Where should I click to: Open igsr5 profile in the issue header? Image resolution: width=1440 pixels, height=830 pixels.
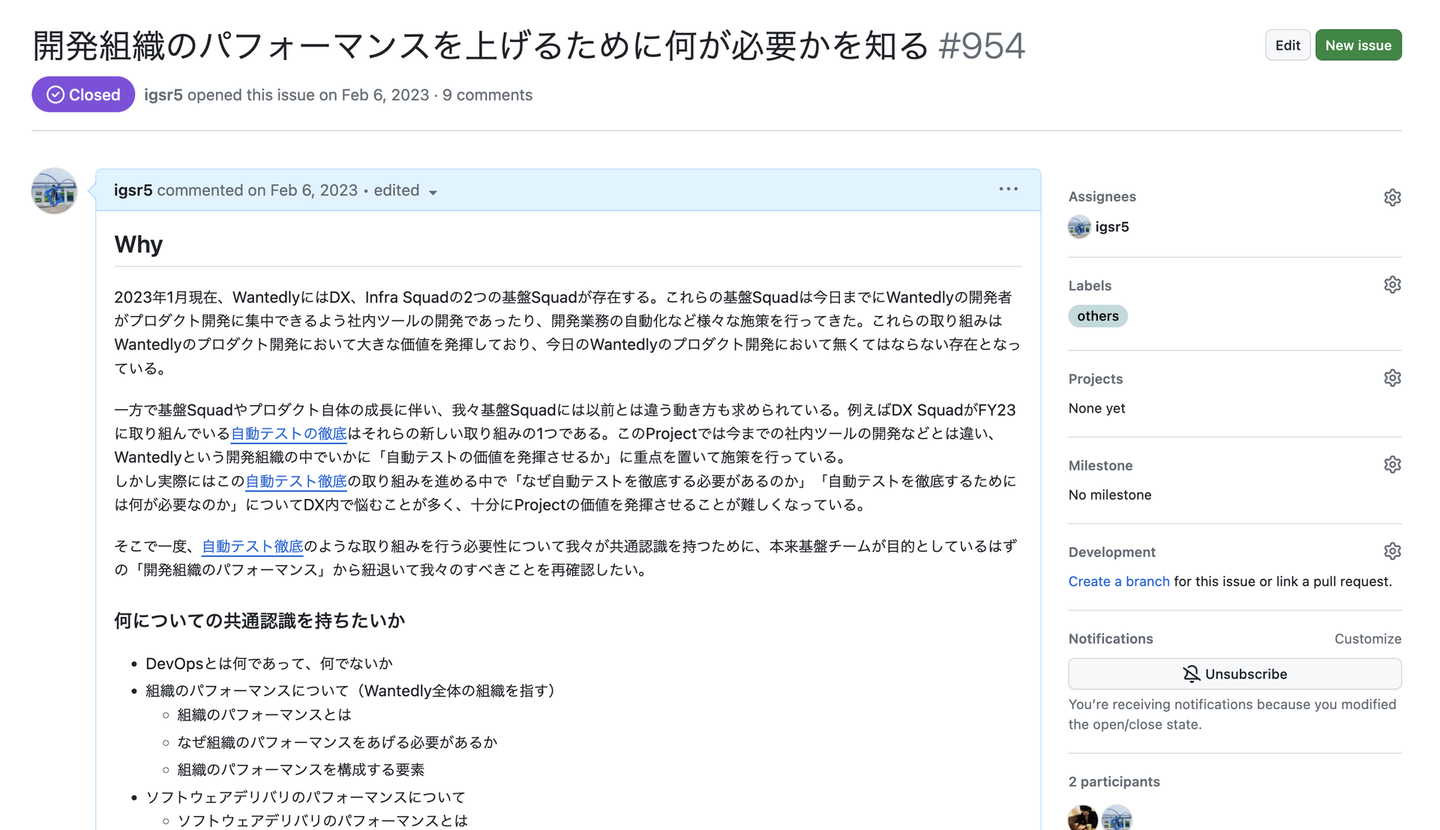coord(163,95)
